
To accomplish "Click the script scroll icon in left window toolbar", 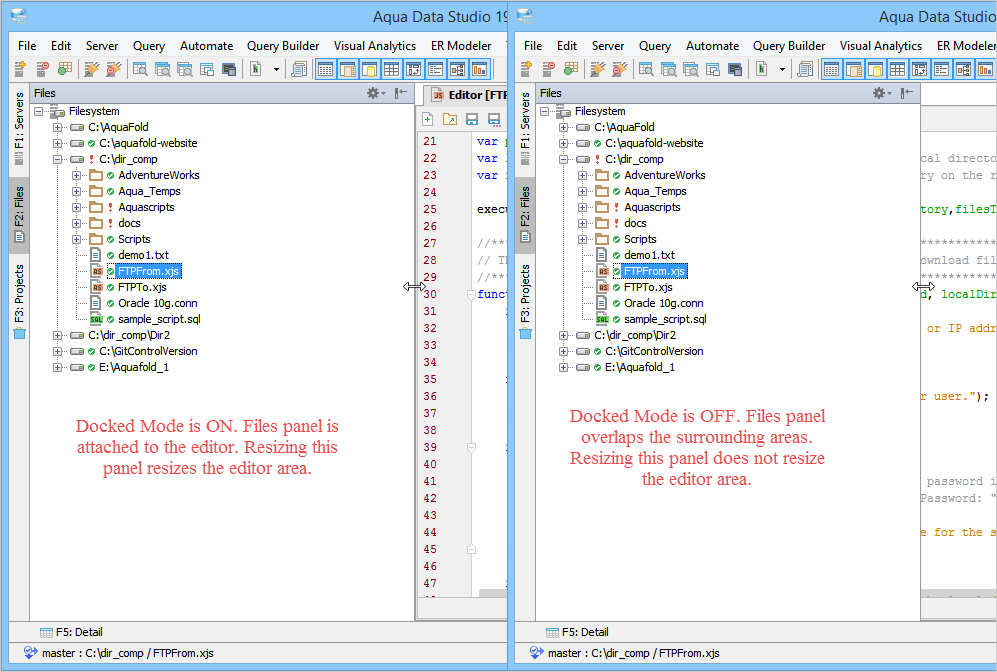I will [299, 69].
